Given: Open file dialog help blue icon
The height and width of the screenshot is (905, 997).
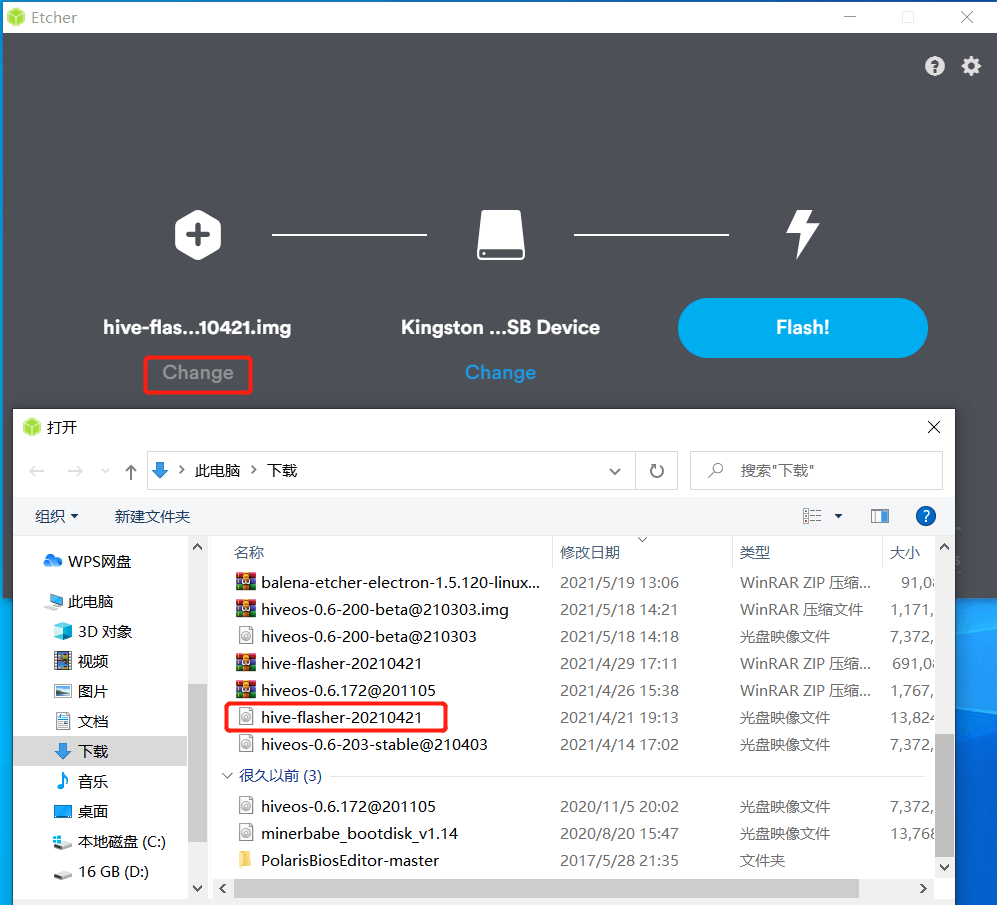Looking at the screenshot, I should click(x=926, y=516).
